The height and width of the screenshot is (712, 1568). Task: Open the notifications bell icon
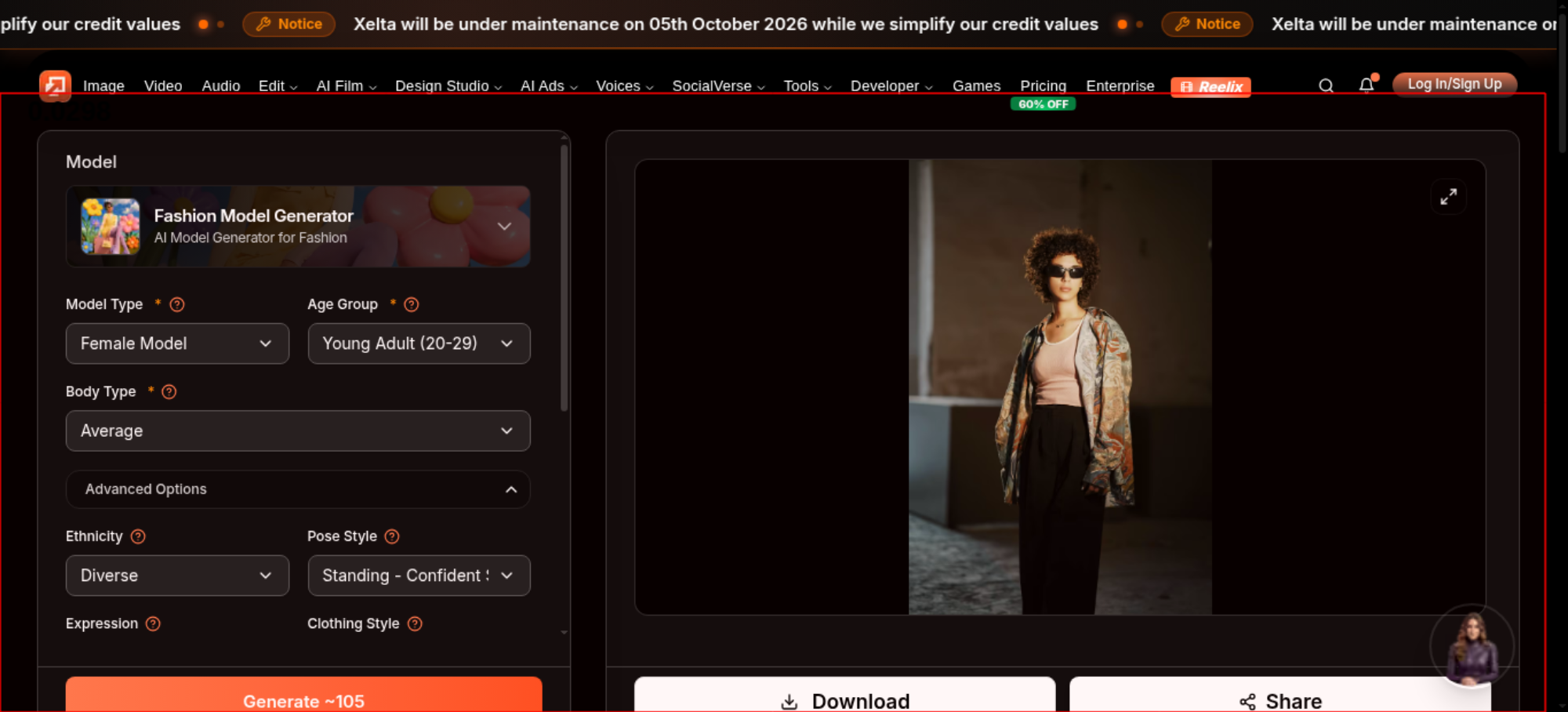click(x=1367, y=85)
